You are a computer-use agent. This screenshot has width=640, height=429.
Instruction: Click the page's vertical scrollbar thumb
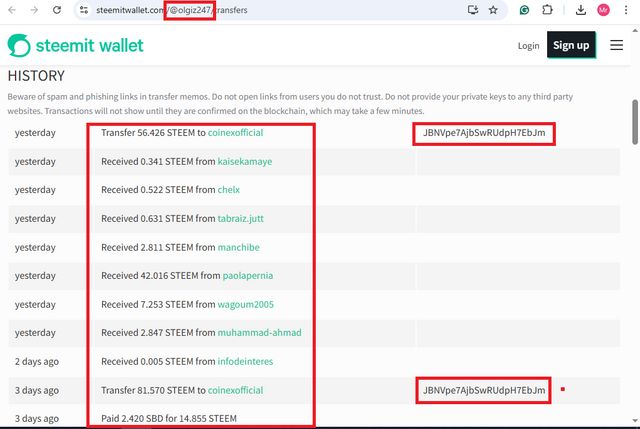(x=635, y=122)
